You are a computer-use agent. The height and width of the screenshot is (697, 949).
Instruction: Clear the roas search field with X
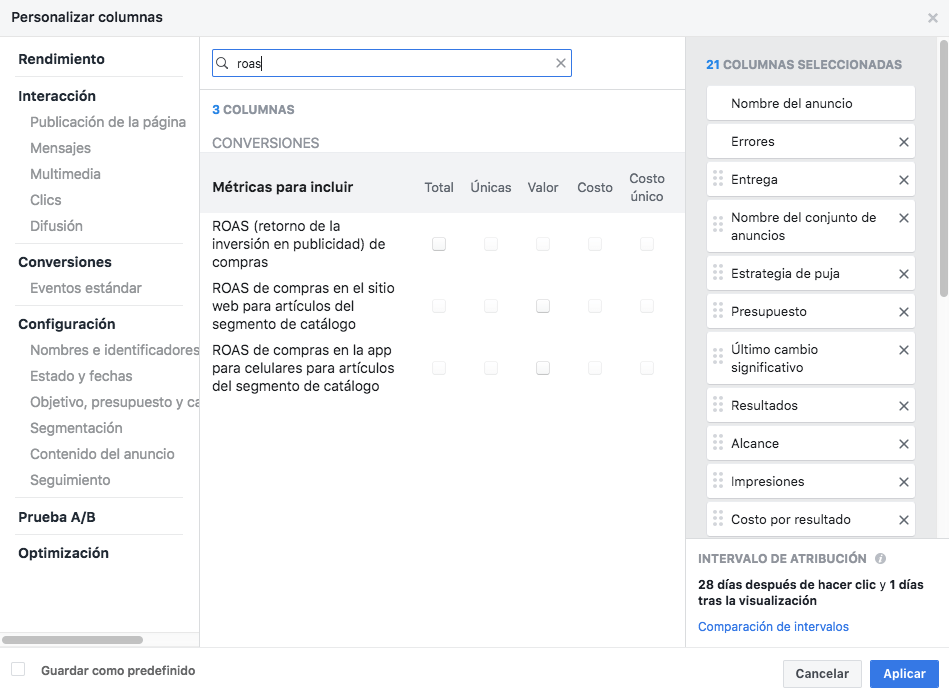pyautogui.click(x=560, y=63)
